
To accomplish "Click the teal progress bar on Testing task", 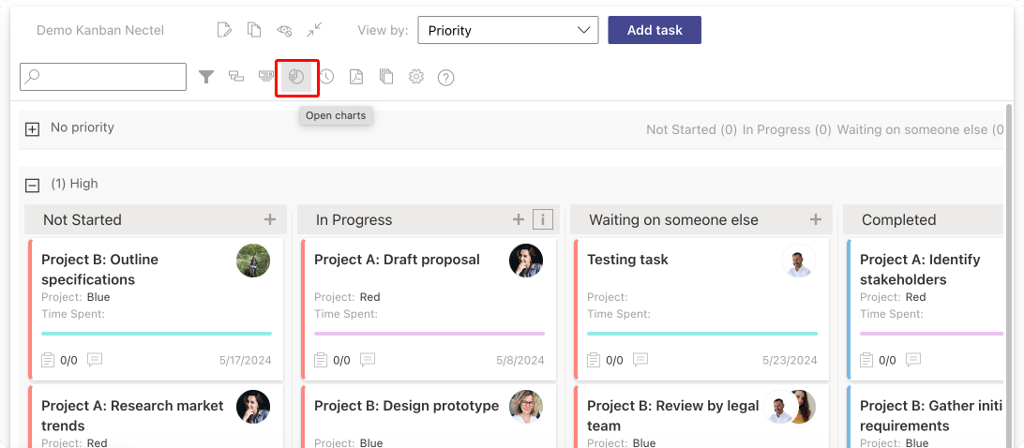I will point(702,334).
